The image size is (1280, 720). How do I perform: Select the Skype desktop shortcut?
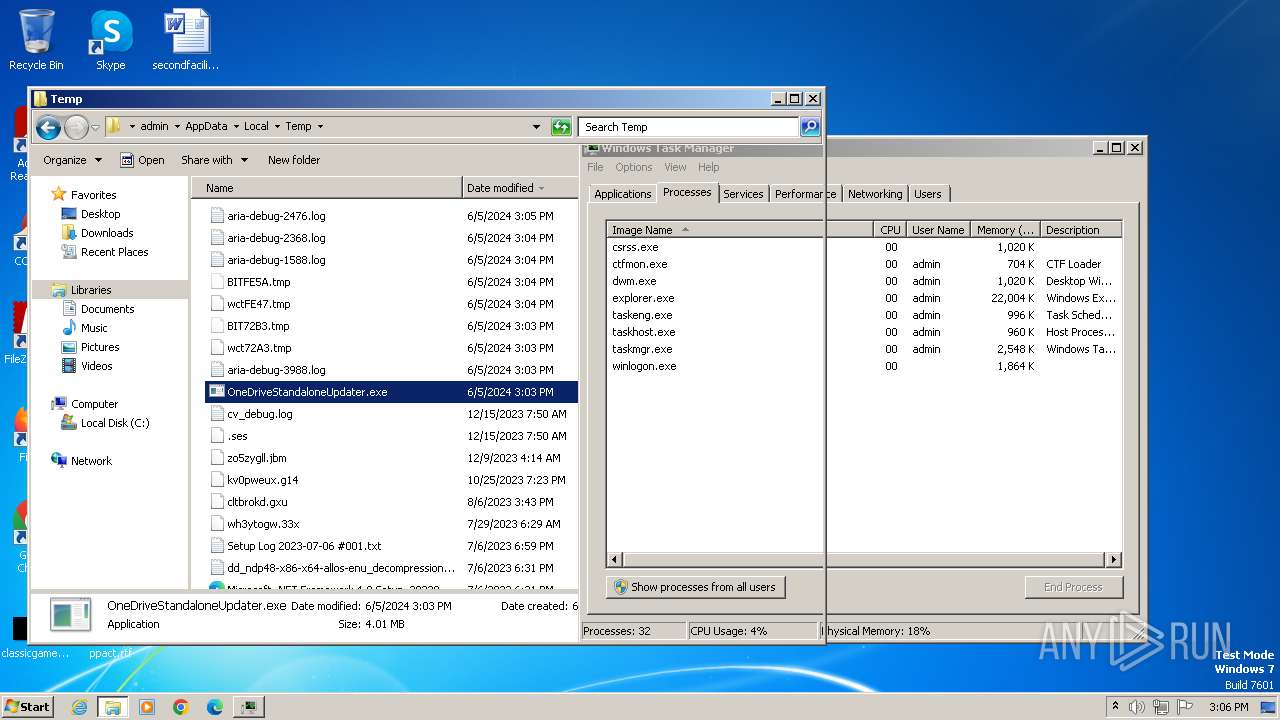click(110, 40)
